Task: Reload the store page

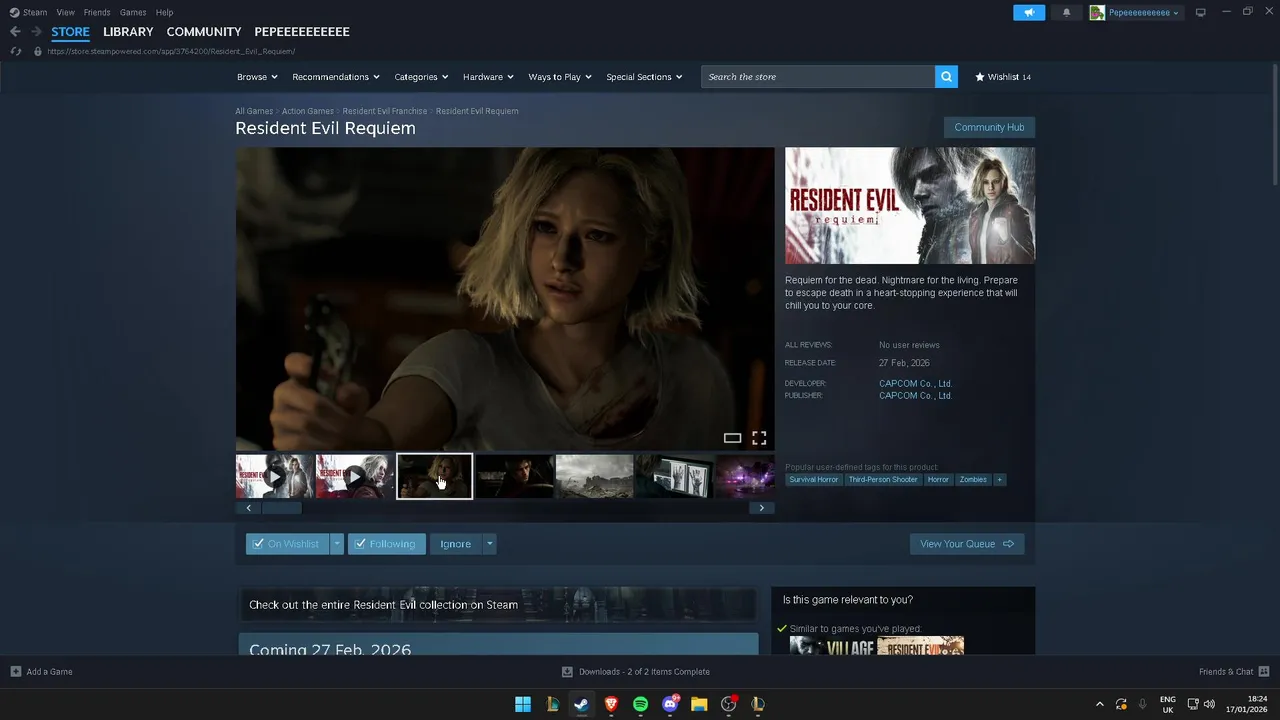Action: point(15,51)
